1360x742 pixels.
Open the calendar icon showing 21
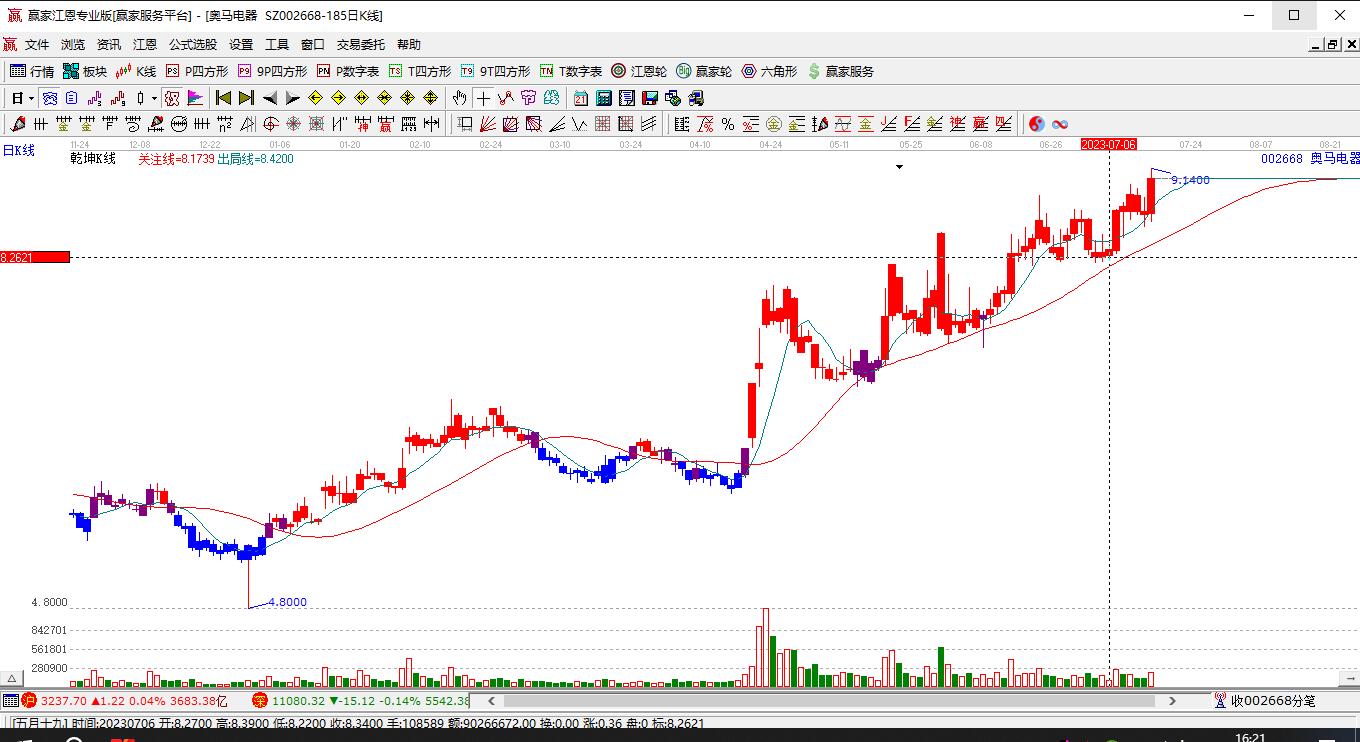[581, 98]
